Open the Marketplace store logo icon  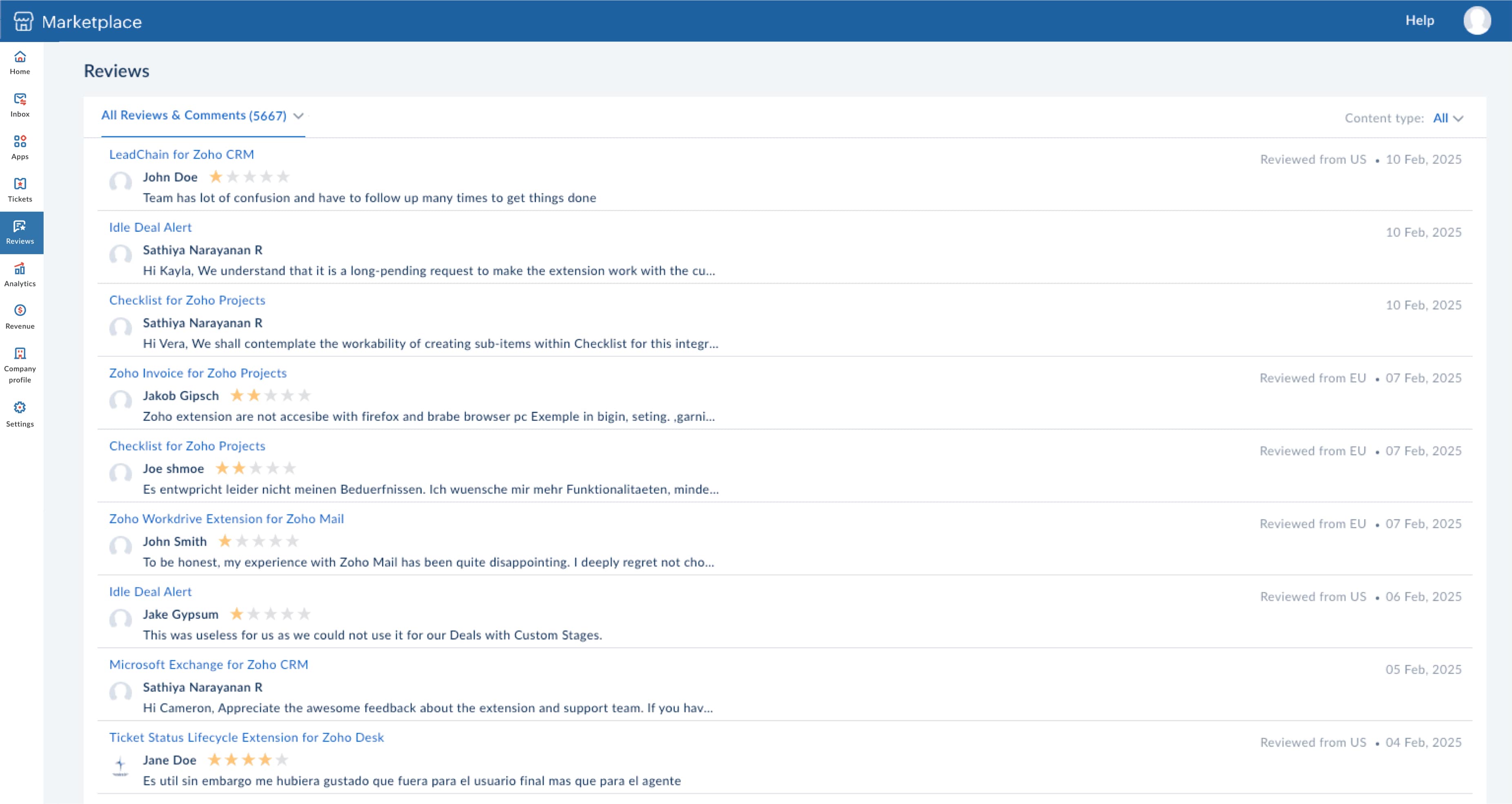point(23,21)
